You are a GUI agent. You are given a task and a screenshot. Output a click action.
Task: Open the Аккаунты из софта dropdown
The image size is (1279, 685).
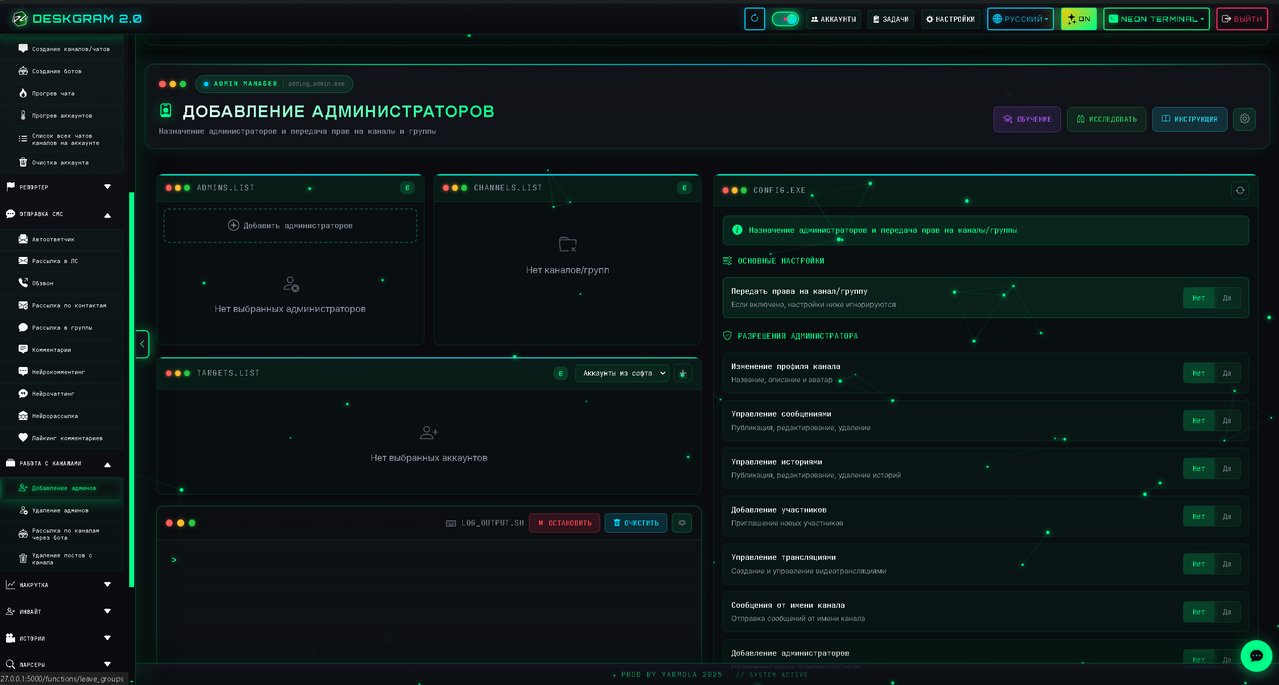tap(621, 373)
